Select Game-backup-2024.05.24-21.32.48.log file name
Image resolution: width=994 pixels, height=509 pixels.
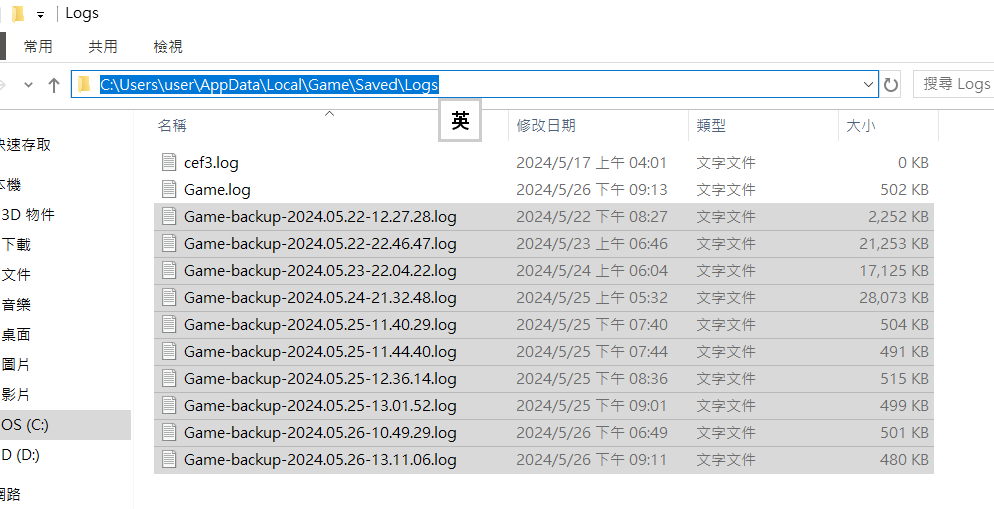320,298
